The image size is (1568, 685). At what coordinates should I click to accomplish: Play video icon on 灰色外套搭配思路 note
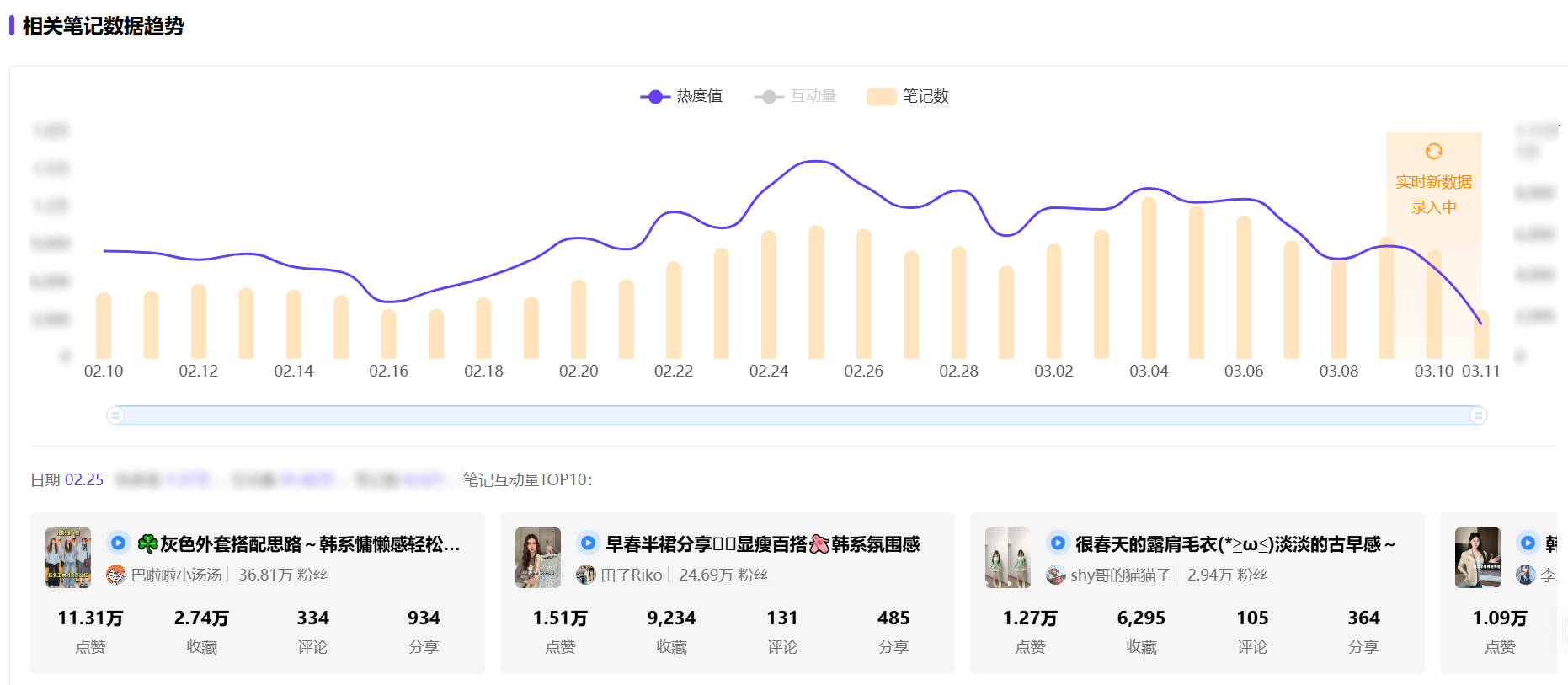click(119, 543)
